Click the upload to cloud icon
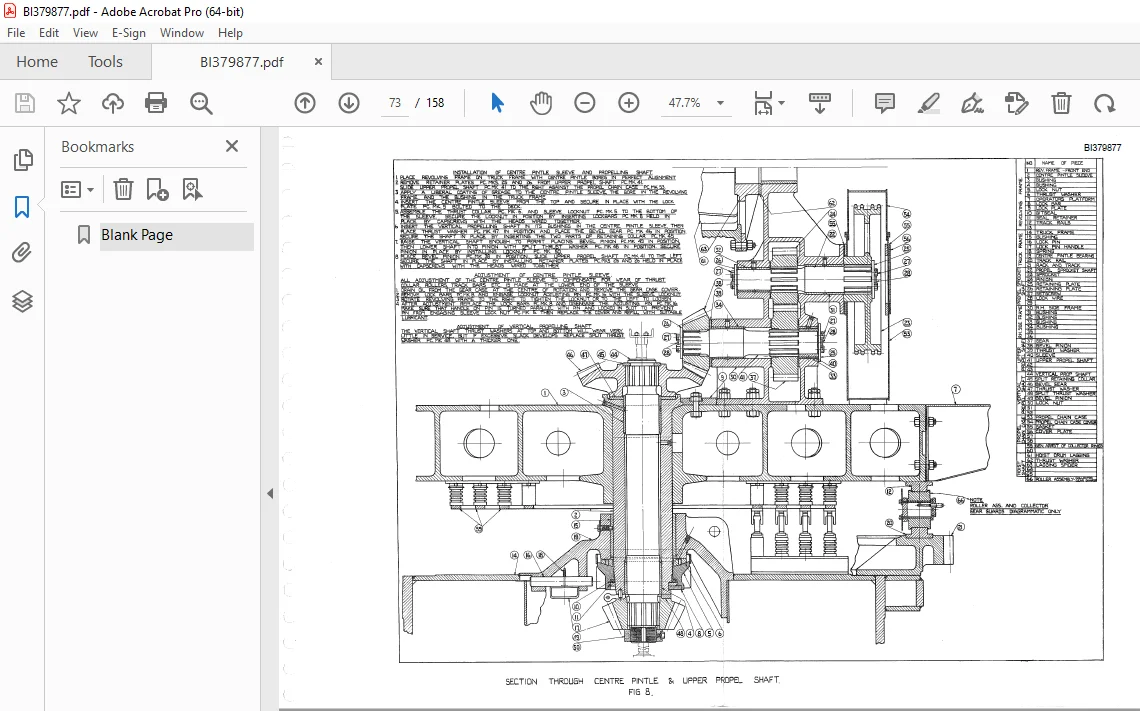The width and height of the screenshot is (1140, 711). pos(113,103)
